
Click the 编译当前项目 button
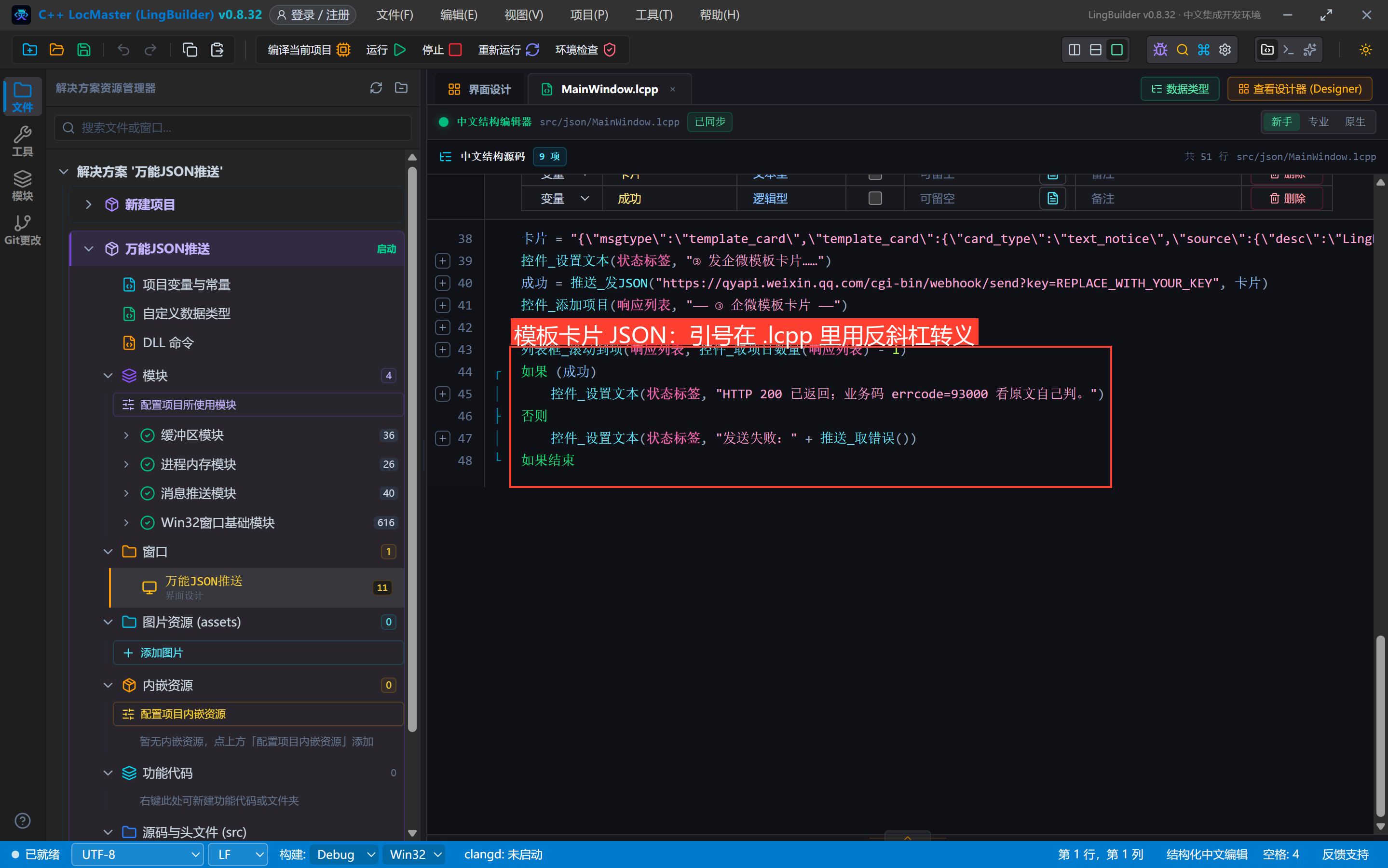click(309, 50)
